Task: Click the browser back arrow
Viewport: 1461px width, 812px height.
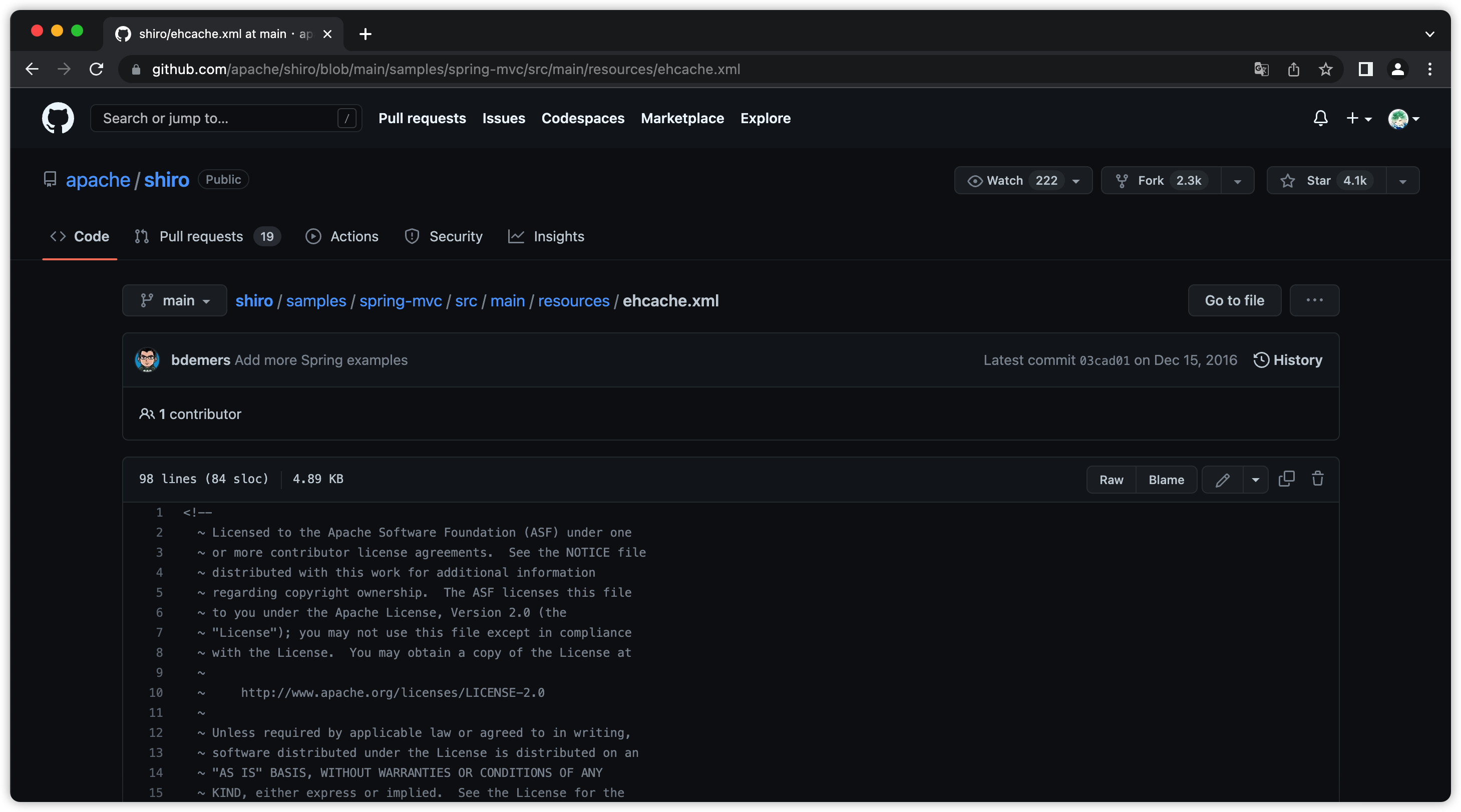Action: pos(33,69)
